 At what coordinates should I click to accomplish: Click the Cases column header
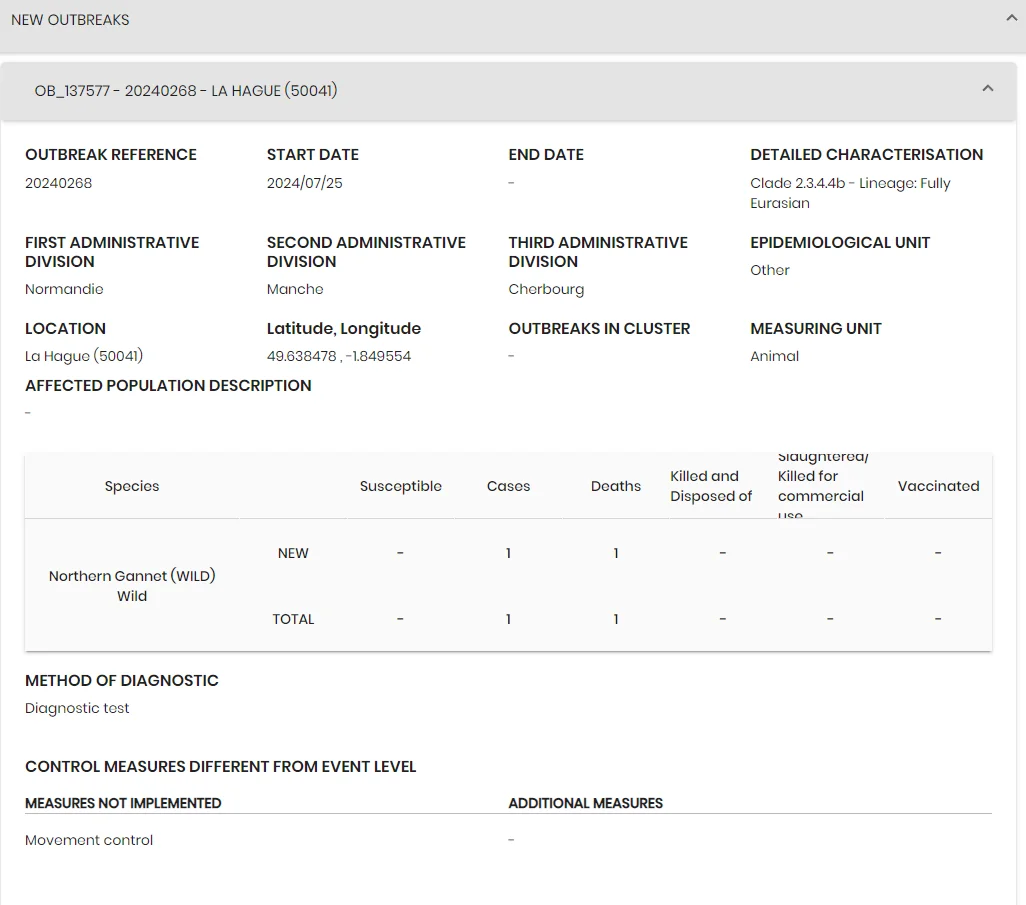[x=508, y=486]
